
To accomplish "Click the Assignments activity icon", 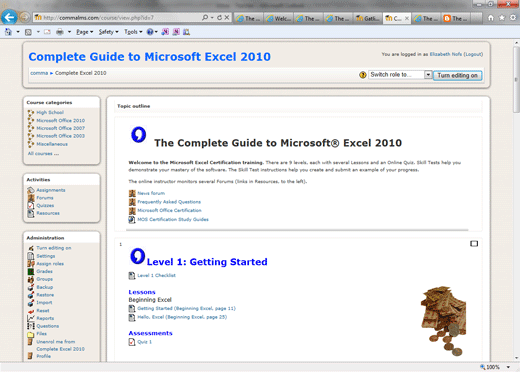I will tap(31, 190).
